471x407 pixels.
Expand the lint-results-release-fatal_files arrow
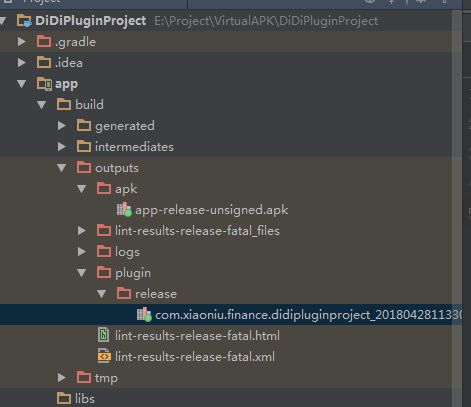[x=82, y=231]
